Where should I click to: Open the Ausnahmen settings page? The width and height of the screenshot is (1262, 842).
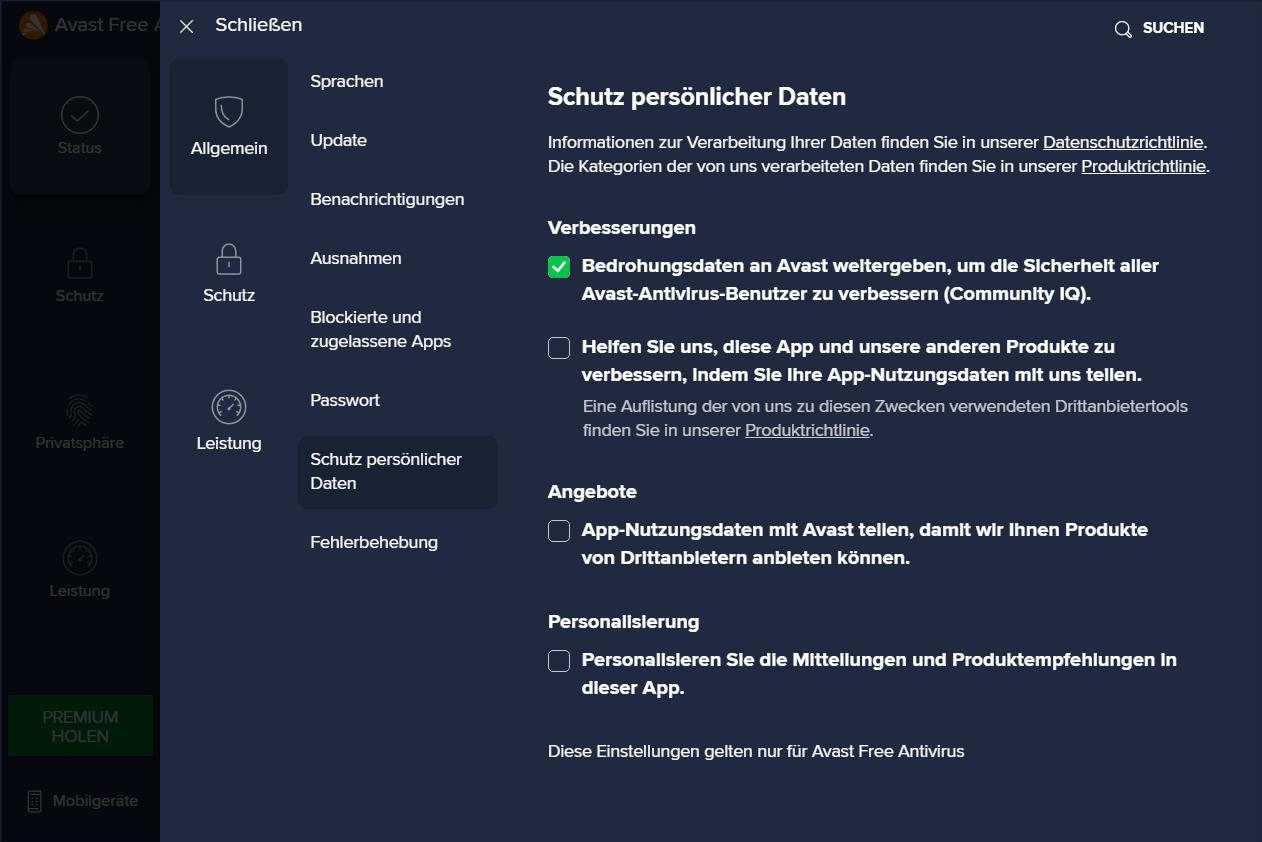point(356,258)
